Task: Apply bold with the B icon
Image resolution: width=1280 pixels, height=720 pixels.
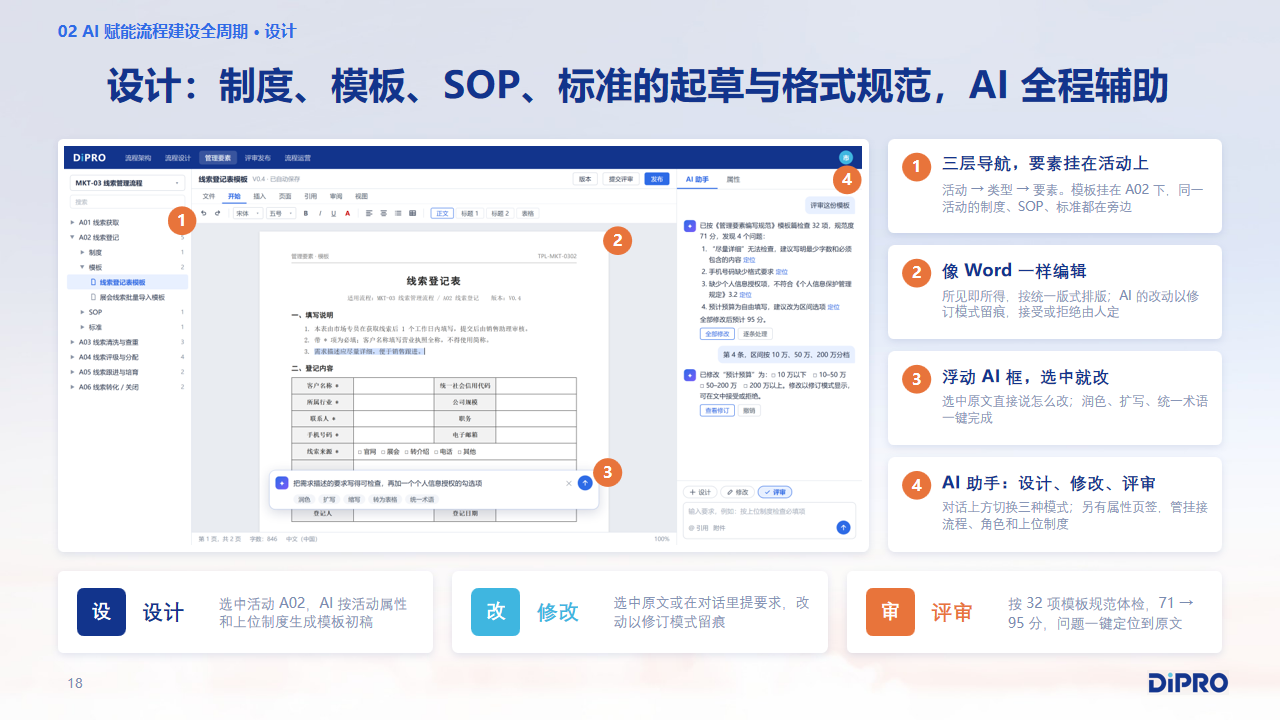Action: 307,213
